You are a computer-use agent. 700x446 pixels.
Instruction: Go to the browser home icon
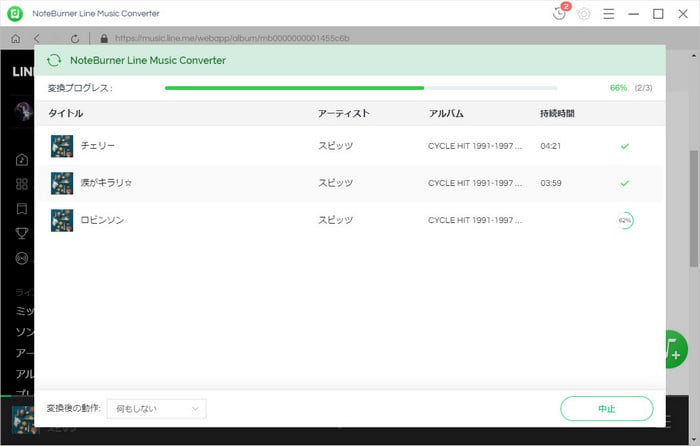coord(16,39)
